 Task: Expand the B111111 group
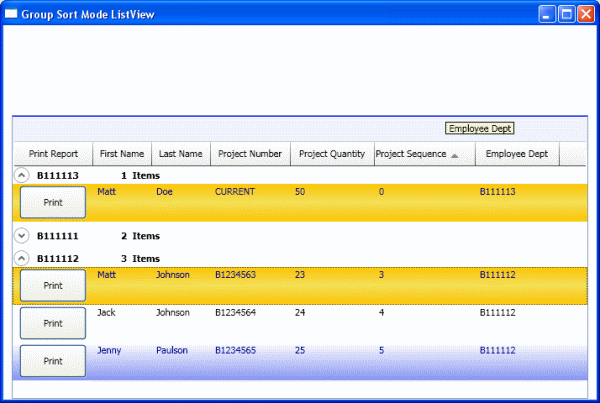point(22,236)
